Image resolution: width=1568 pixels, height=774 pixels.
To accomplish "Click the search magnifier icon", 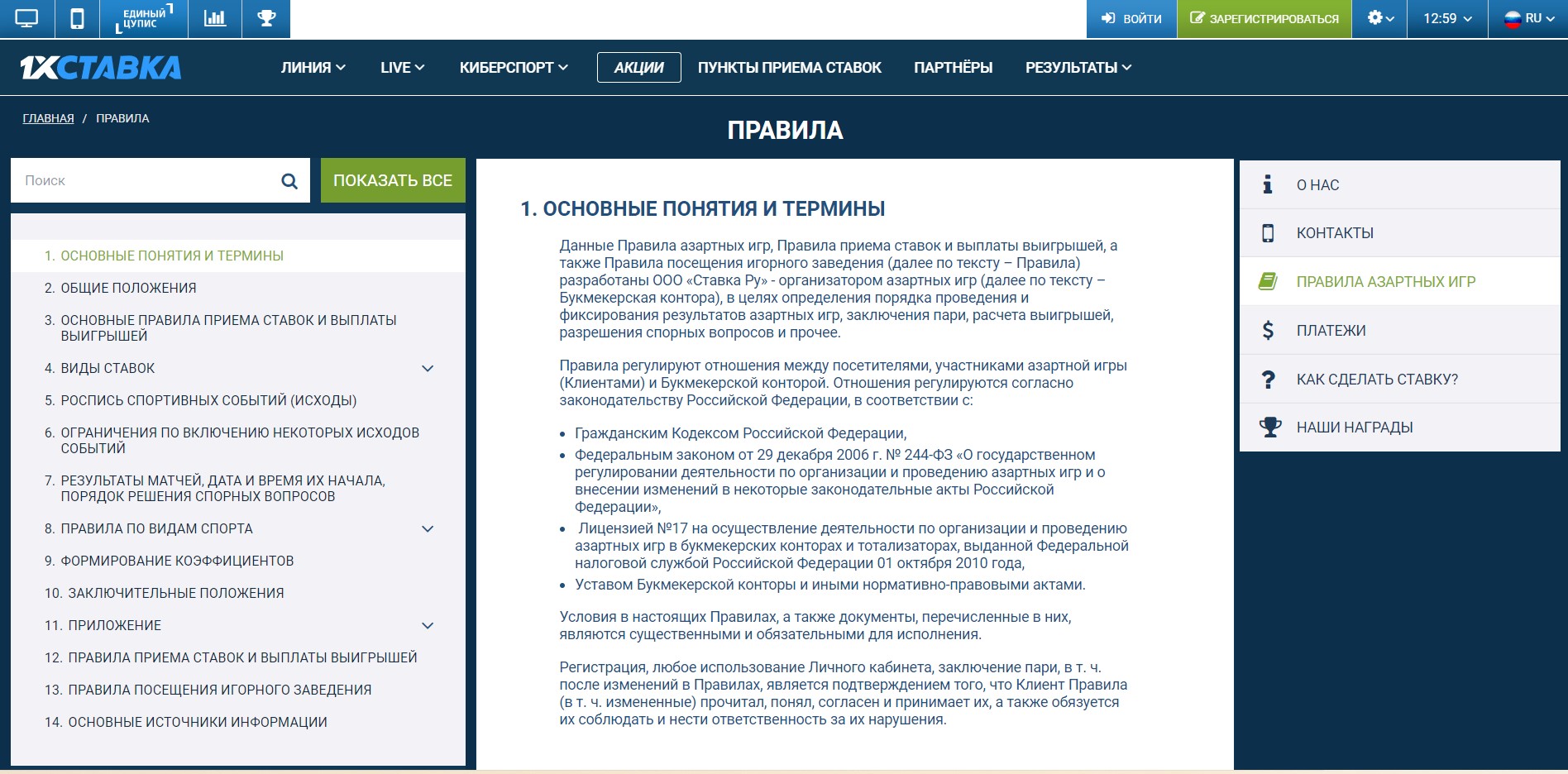I will pyautogui.click(x=289, y=181).
